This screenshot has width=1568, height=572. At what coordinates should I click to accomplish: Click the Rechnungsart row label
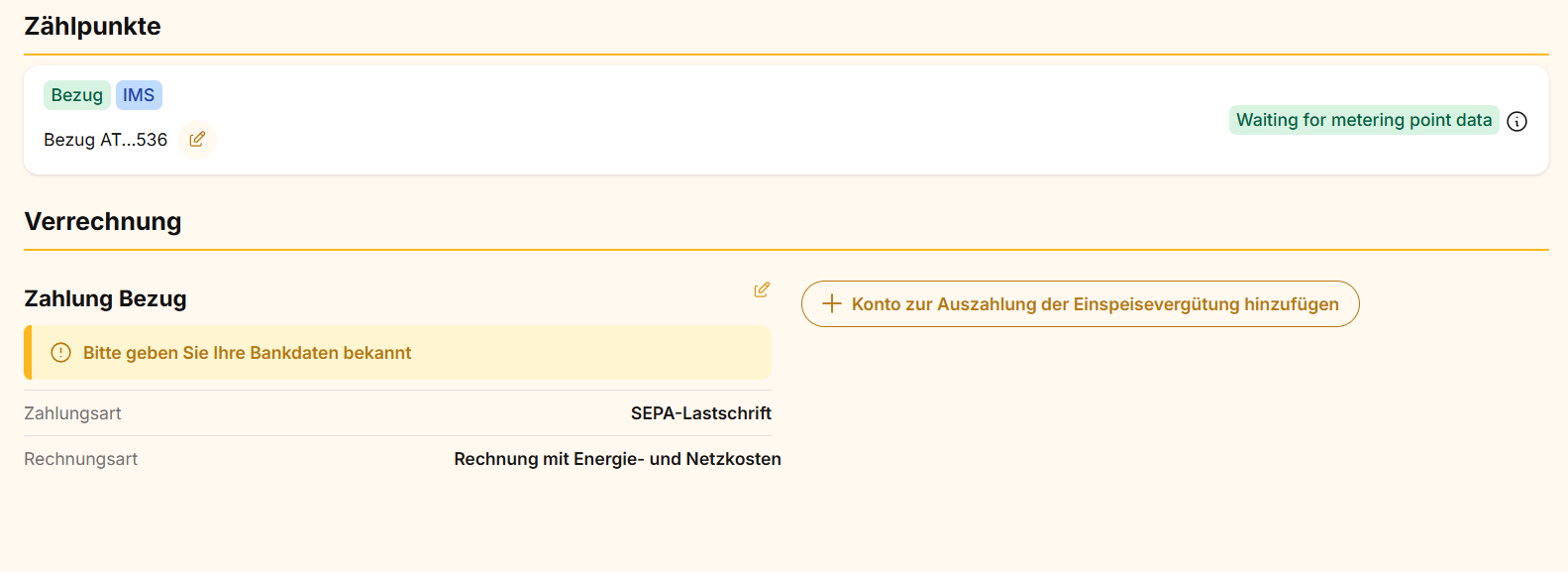[81, 459]
